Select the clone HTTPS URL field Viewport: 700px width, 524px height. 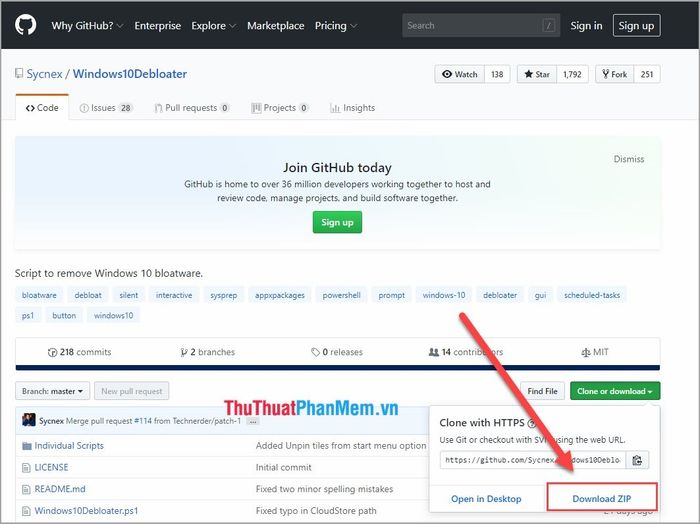533,460
